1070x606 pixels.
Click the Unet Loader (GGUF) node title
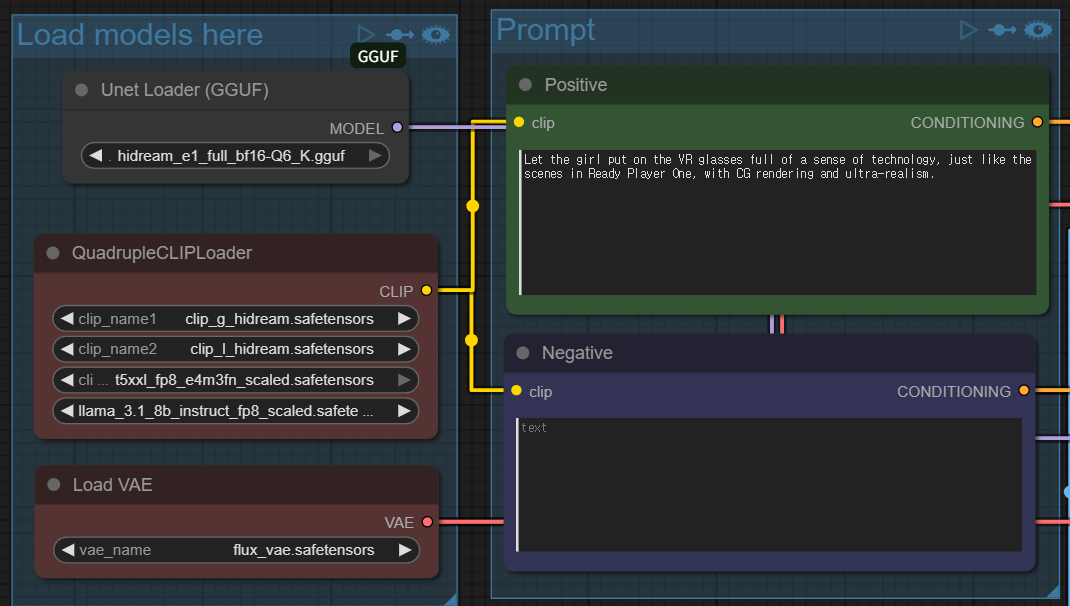(x=184, y=90)
